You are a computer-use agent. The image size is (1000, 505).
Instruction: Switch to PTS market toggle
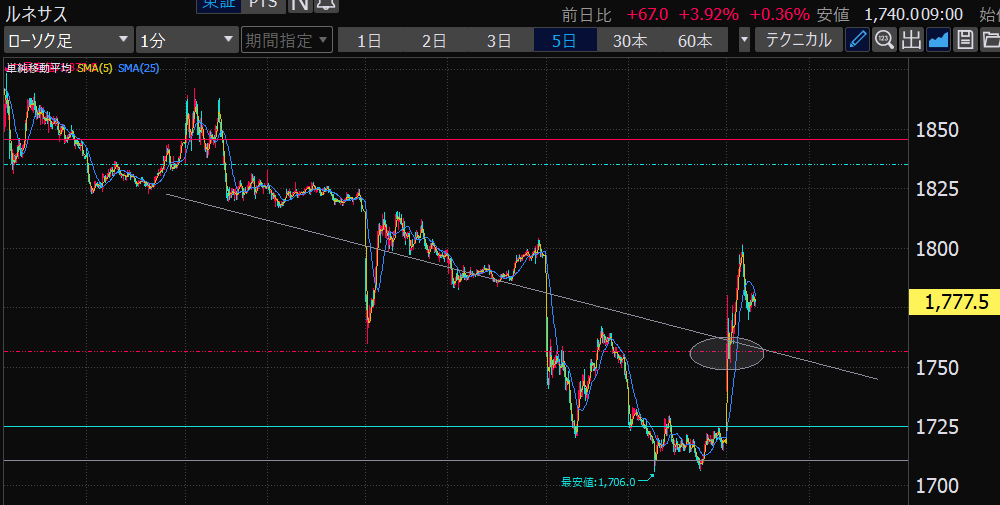pyautogui.click(x=264, y=5)
